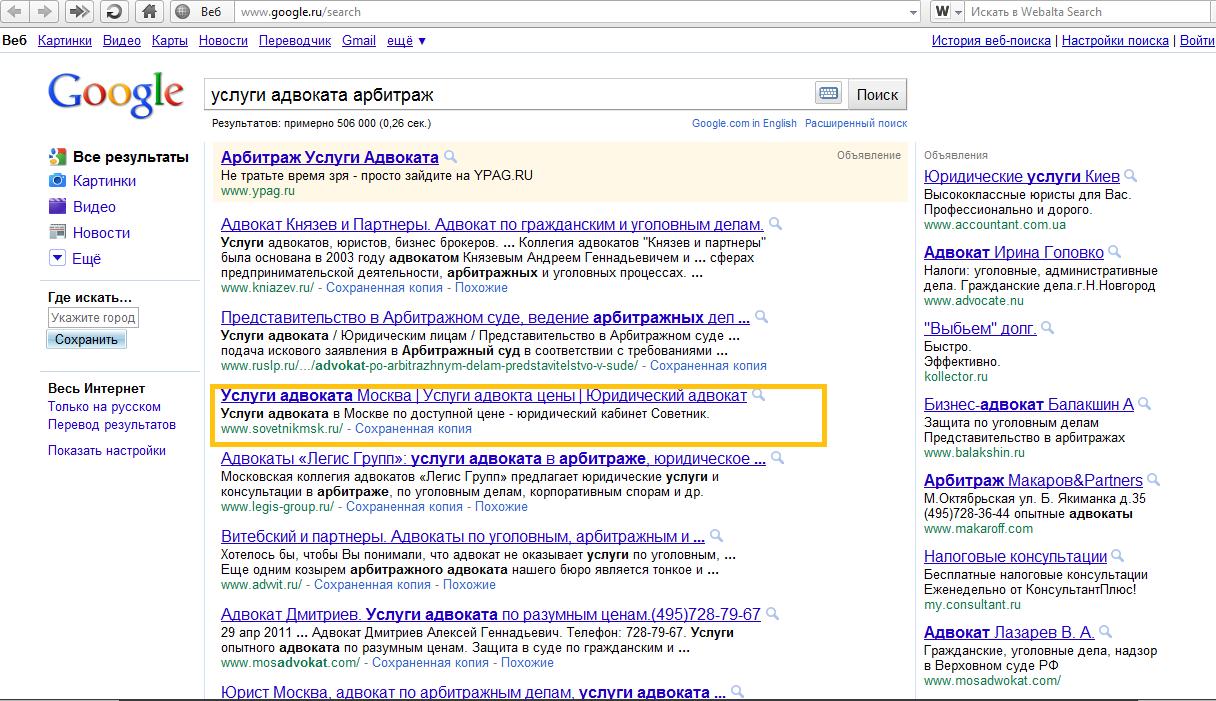
Task: Open Gmail in the top navigation
Action: (x=359, y=41)
